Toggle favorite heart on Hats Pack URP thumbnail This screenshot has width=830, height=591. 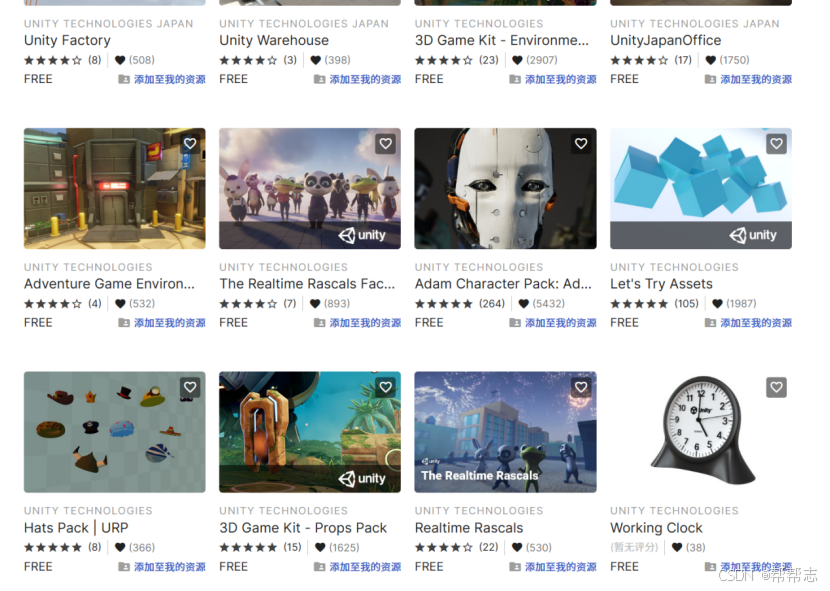pyautogui.click(x=190, y=387)
